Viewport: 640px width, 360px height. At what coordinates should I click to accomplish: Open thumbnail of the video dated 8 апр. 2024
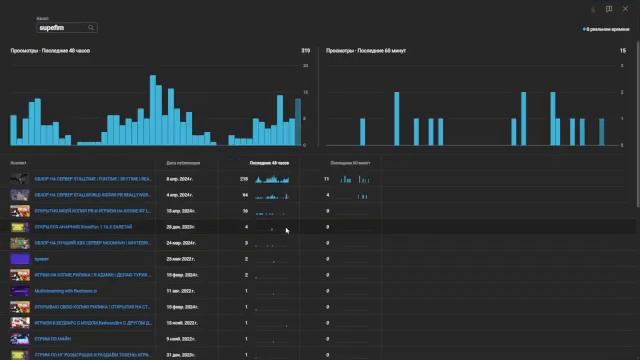(x=20, y=179)
